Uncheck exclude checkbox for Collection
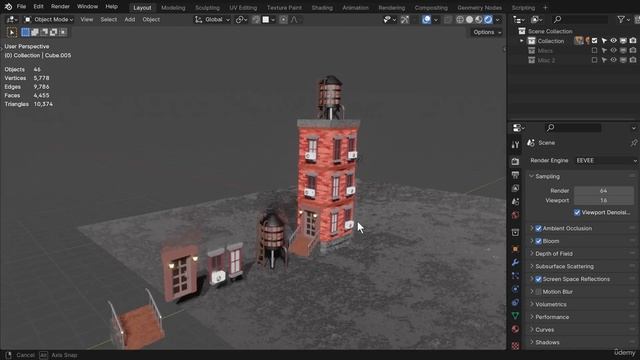 pos(594,41)
